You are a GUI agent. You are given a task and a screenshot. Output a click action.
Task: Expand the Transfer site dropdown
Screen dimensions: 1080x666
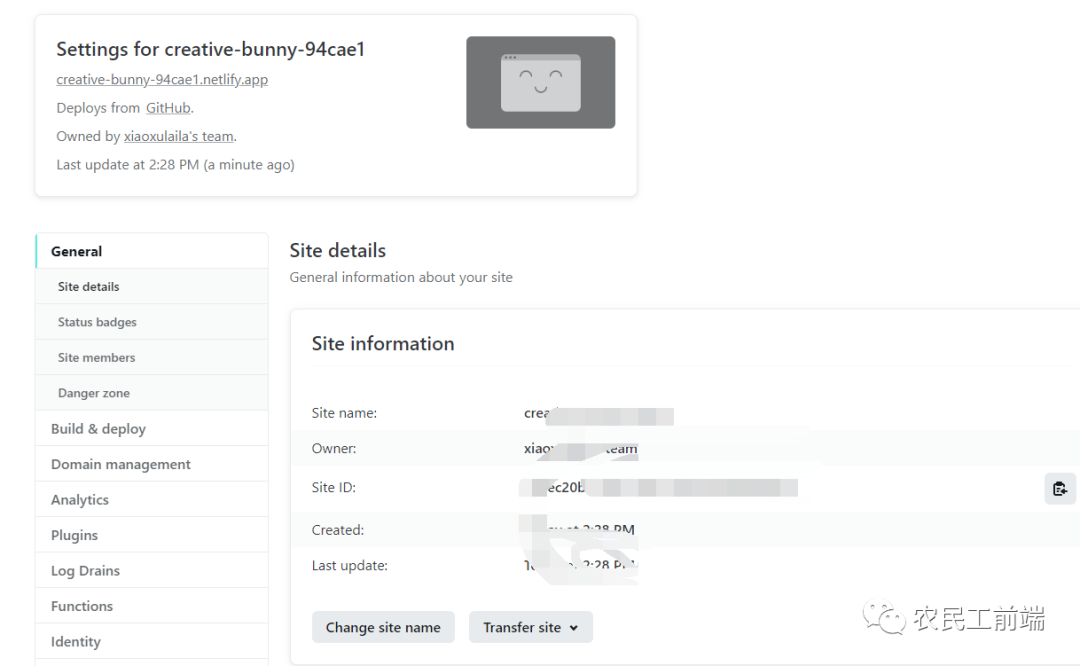530,627
